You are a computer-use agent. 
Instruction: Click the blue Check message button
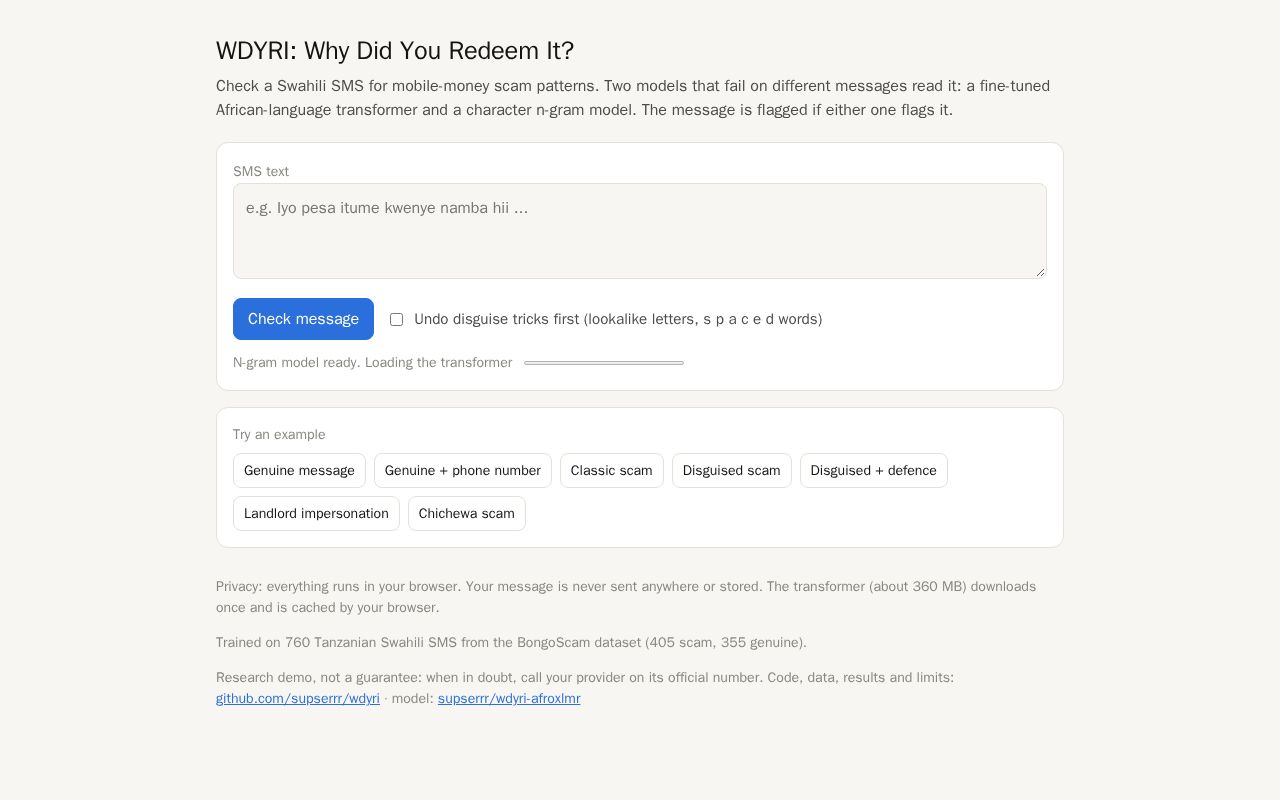pyautogui.click(x=303, y=319)
